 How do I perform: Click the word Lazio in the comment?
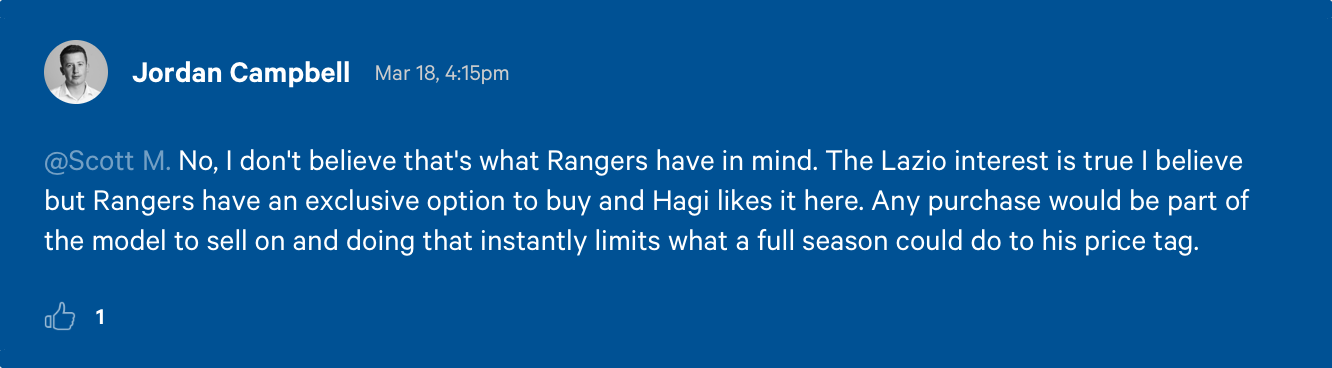click(x=920, y=161)
